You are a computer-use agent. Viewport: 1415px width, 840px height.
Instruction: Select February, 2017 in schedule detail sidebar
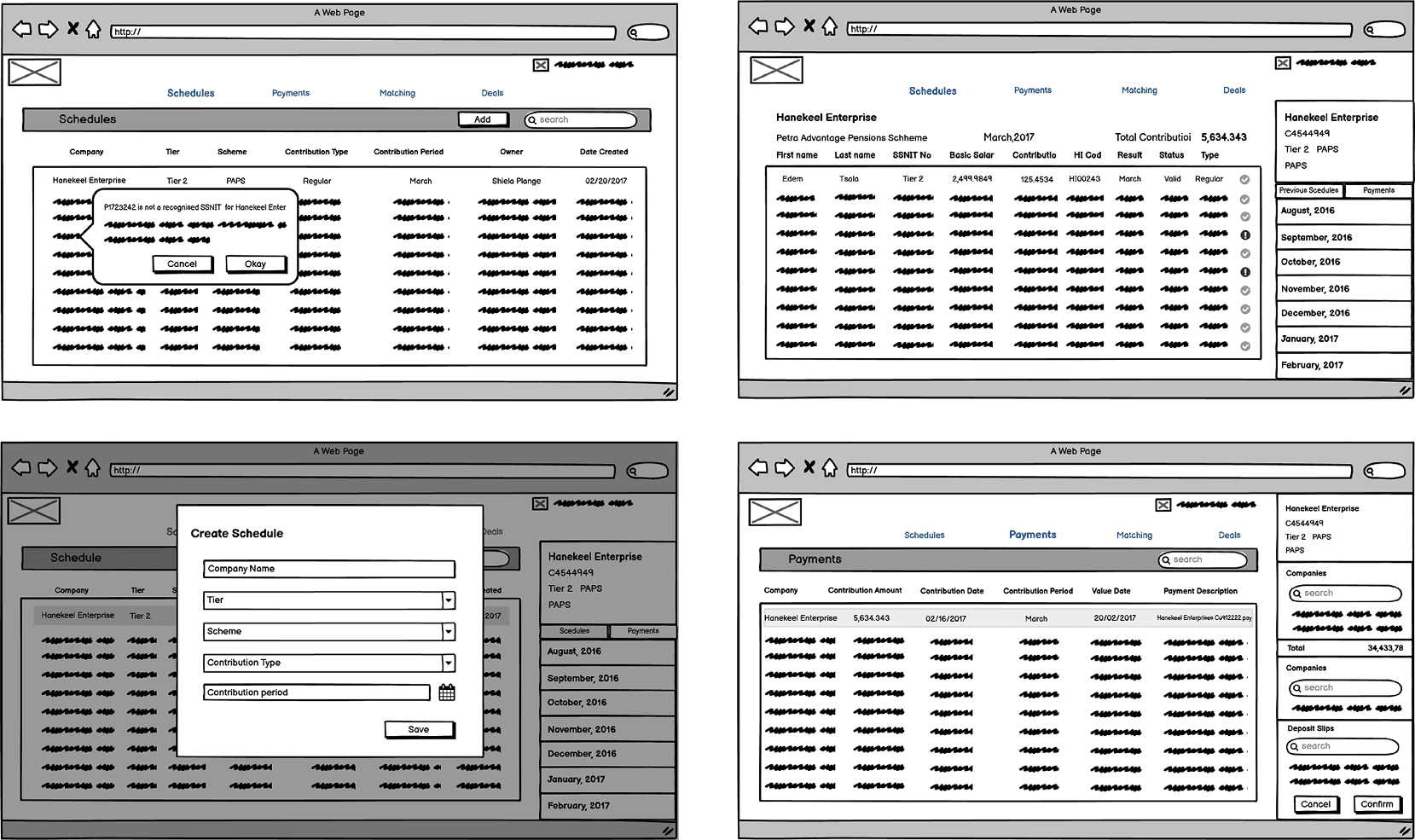(1343, 365)
